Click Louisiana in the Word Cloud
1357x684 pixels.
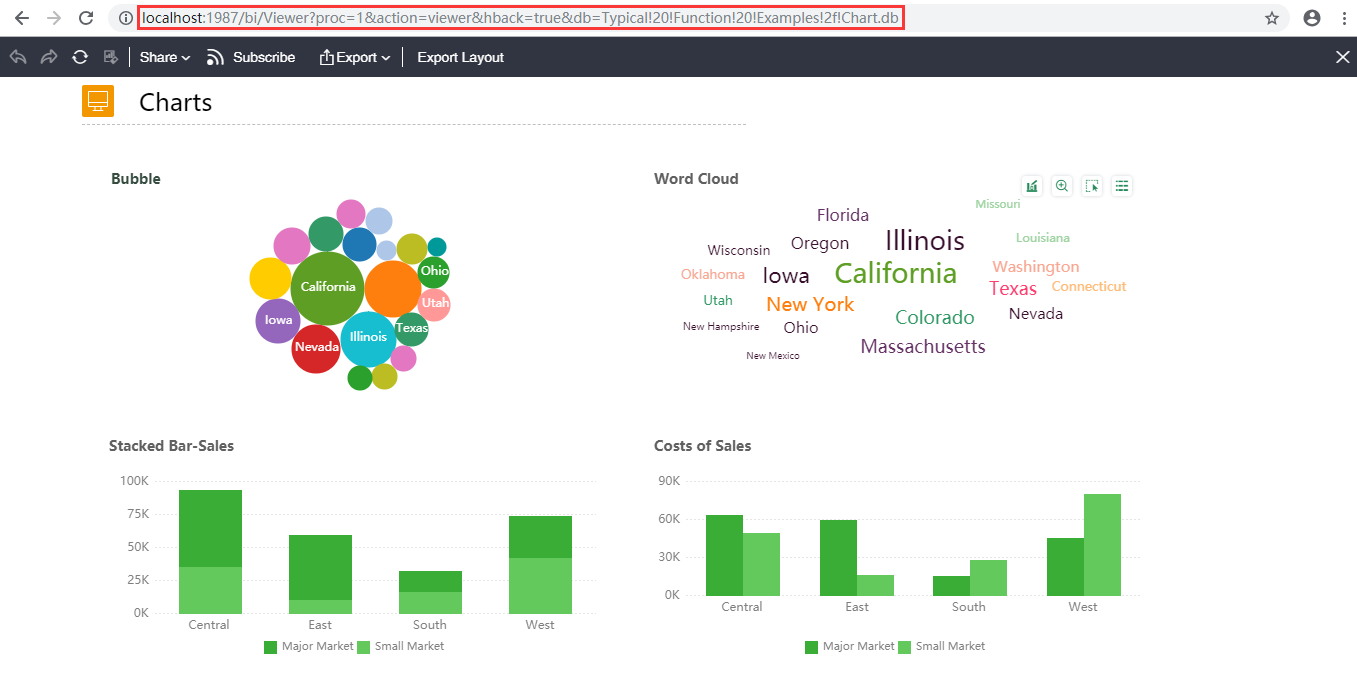point(1043,238)
